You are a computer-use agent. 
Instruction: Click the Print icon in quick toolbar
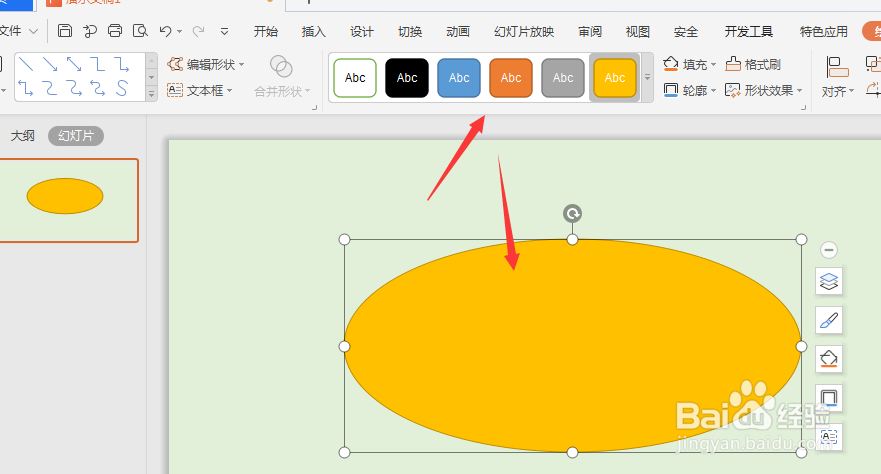click(115, 31)
